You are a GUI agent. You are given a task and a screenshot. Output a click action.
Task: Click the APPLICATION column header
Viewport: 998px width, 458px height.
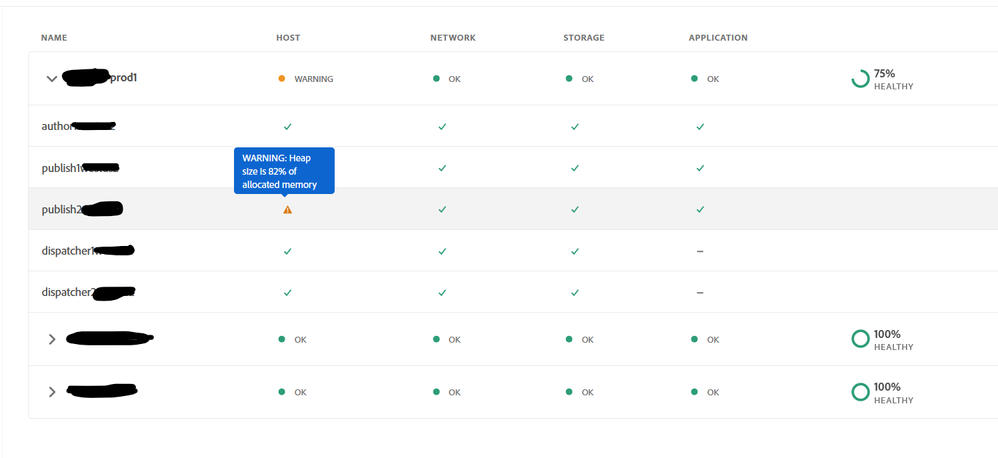718,38
